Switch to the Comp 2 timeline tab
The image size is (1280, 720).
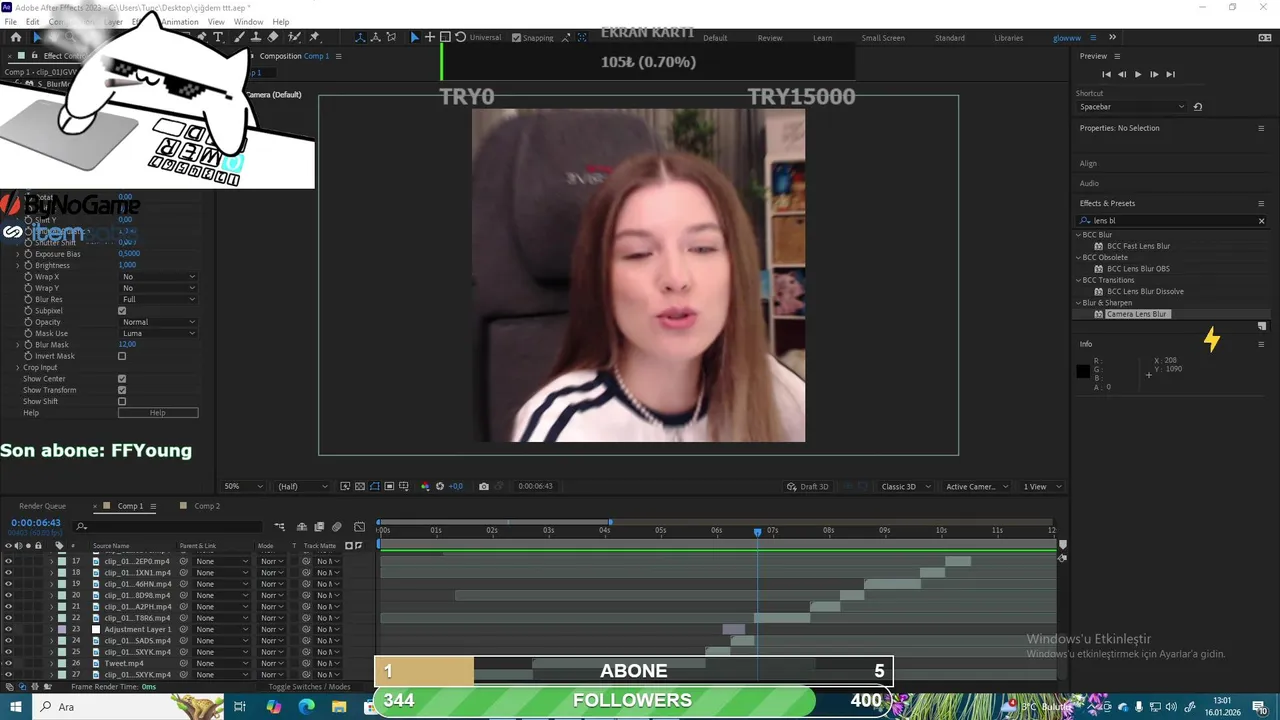[x=207, y=506]
